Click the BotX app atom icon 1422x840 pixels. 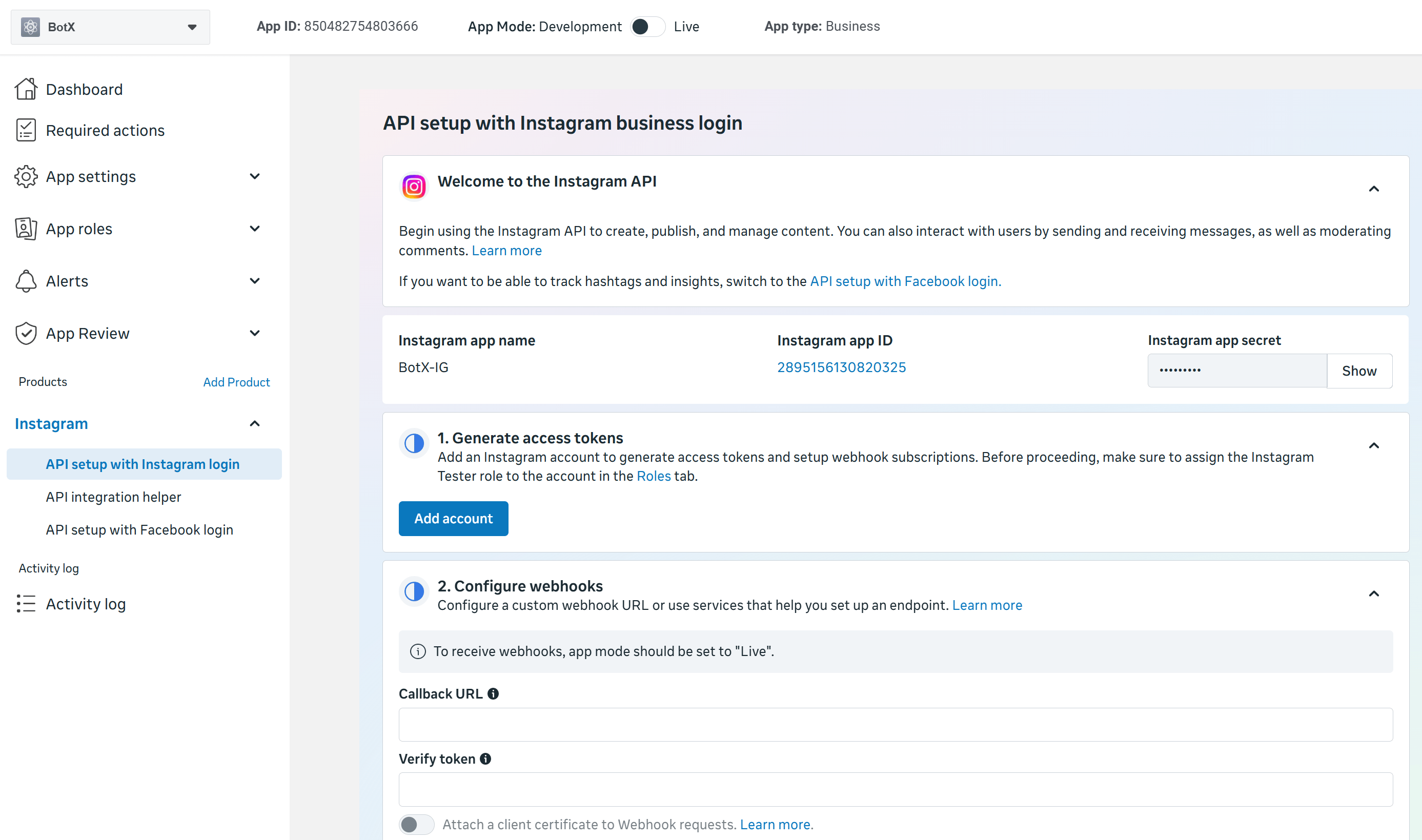click(x=31, y=27)
